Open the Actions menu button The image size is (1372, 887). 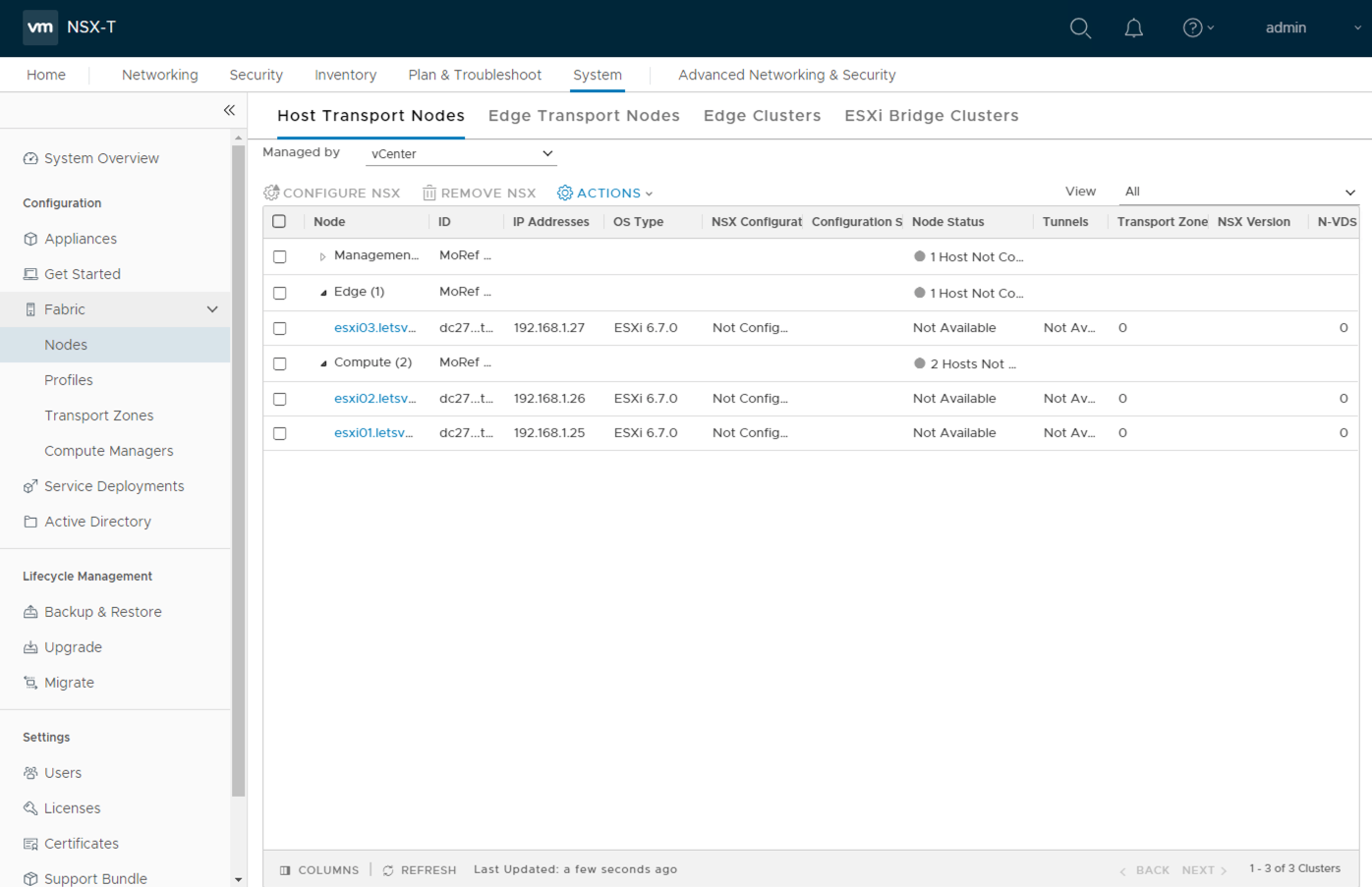click(605, 194)
